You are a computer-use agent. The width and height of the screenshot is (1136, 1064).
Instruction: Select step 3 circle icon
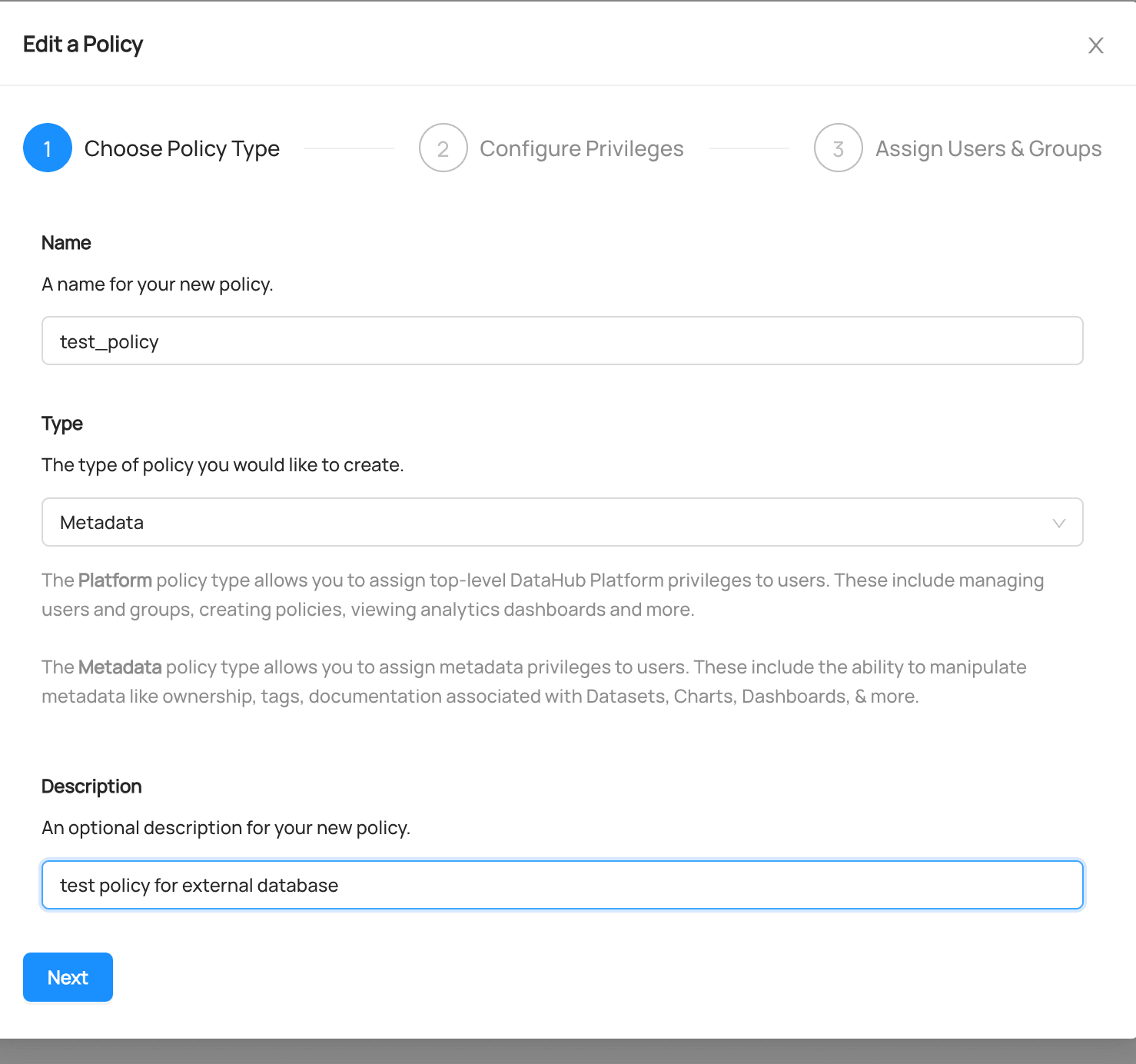pyautogui.click(x=839, y=148)
